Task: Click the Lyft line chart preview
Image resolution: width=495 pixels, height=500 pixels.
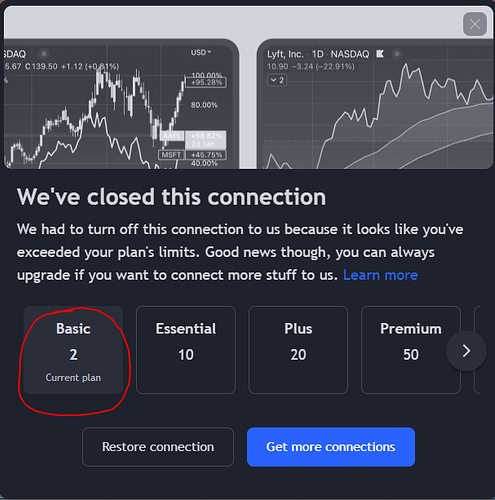Action: [375, 104]
